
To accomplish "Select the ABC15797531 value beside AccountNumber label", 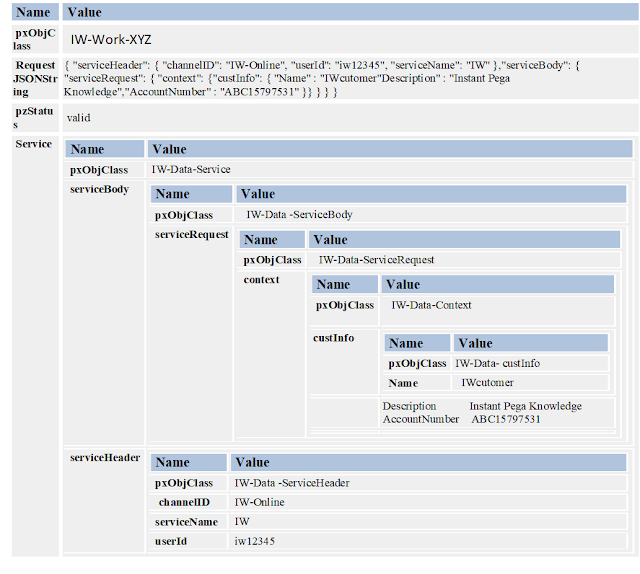I will tap(506, 419).
